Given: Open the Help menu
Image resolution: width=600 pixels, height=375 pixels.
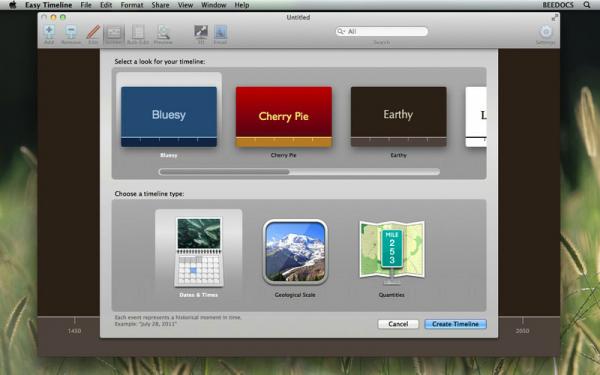Looking at the screenshot, I should pos(242,5).
